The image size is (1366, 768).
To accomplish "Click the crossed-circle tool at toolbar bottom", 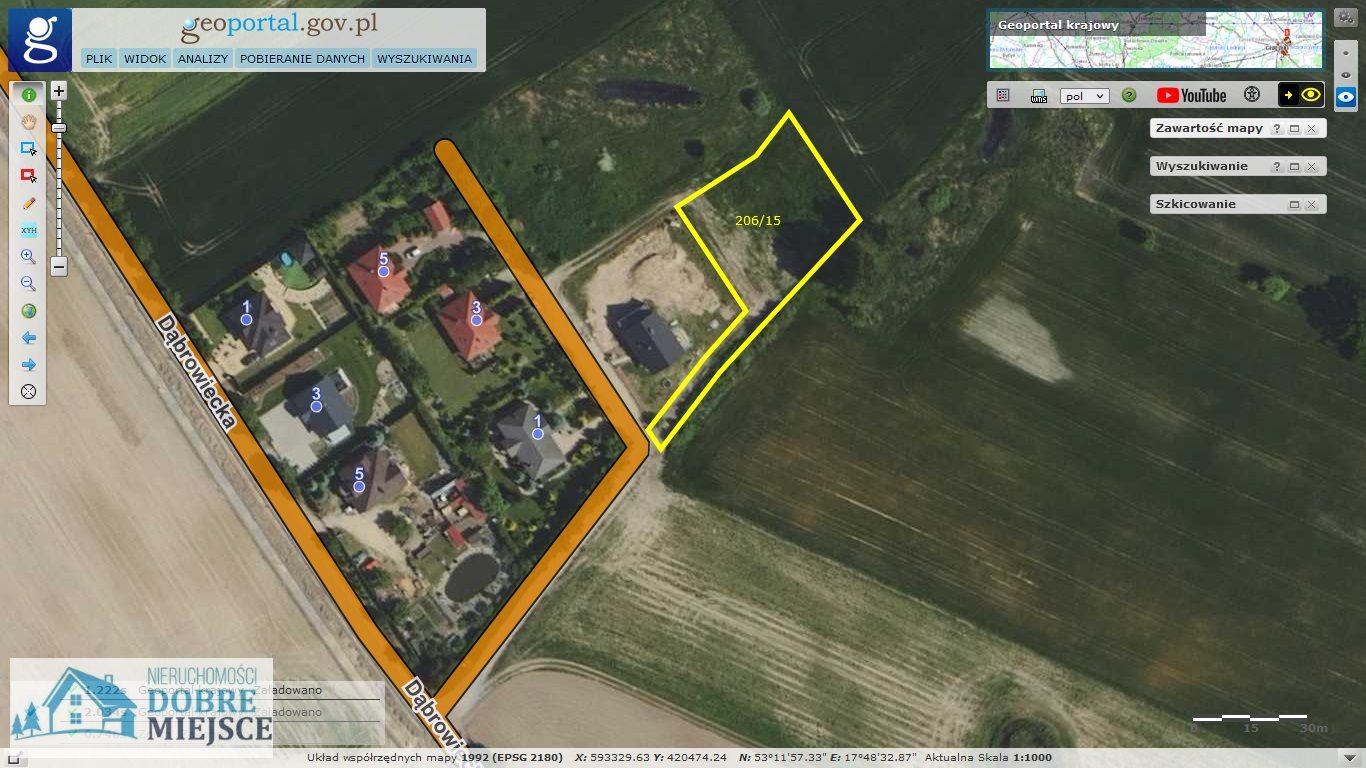I will [x=28, y=392].
